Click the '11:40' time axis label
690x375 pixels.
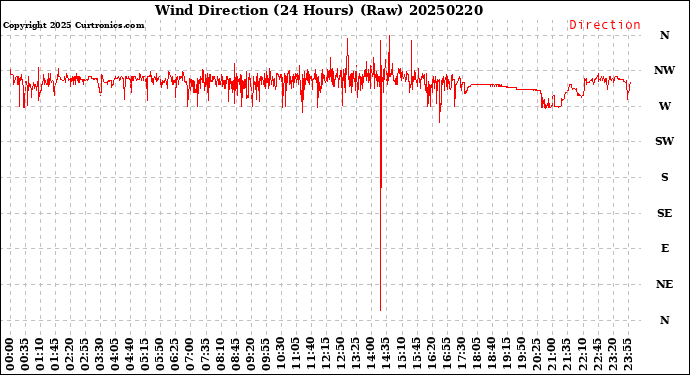click(x=310, y=355)
